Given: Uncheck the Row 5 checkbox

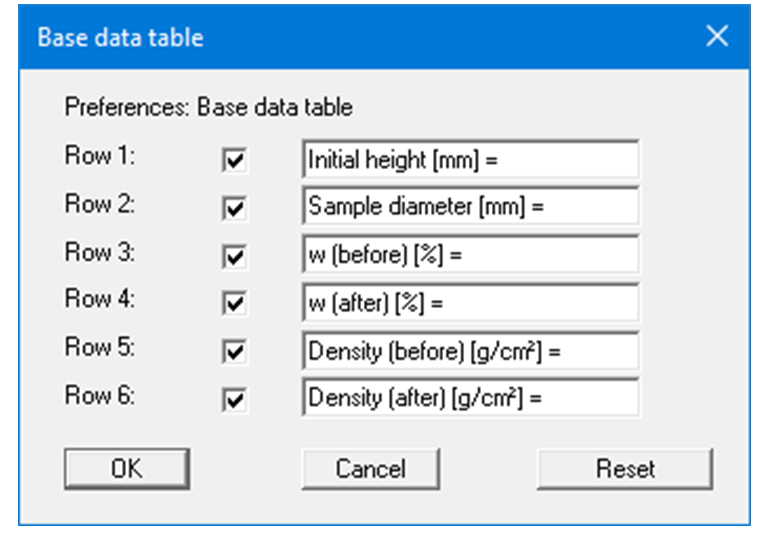Looking at the screenshot, I should 234,353.
